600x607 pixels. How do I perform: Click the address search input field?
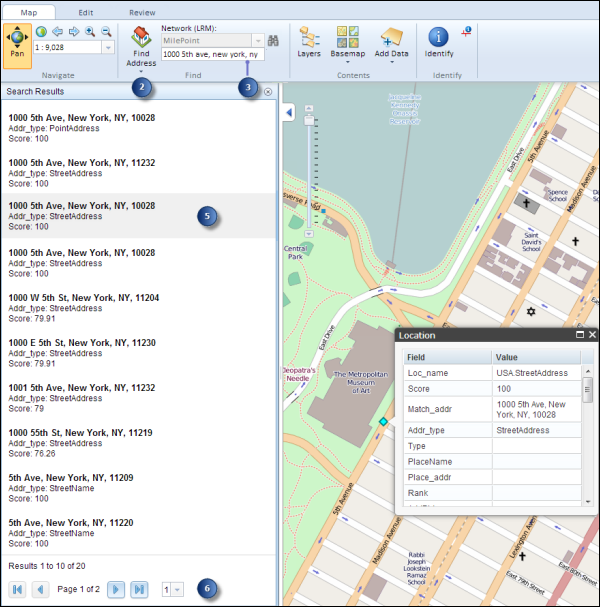[x=212, y=54]
